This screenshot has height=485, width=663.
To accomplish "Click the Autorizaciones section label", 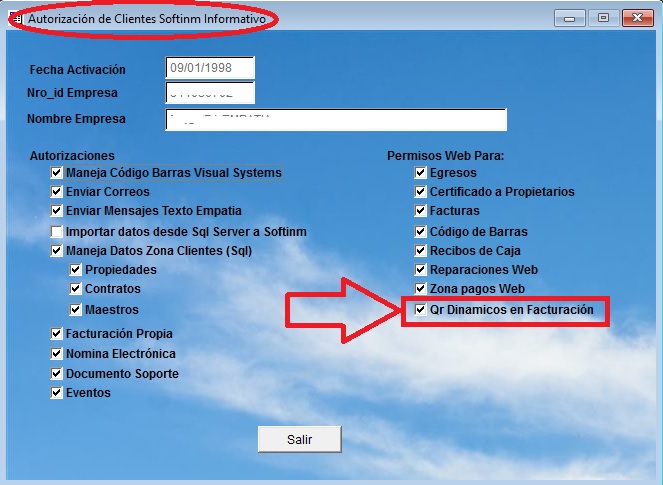I will [72, 156].
